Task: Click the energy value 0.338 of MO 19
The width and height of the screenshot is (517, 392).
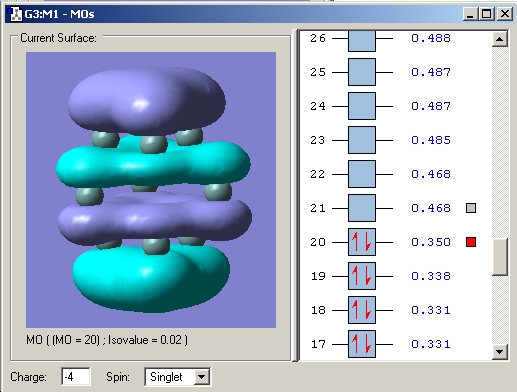Action: (431, 276)
